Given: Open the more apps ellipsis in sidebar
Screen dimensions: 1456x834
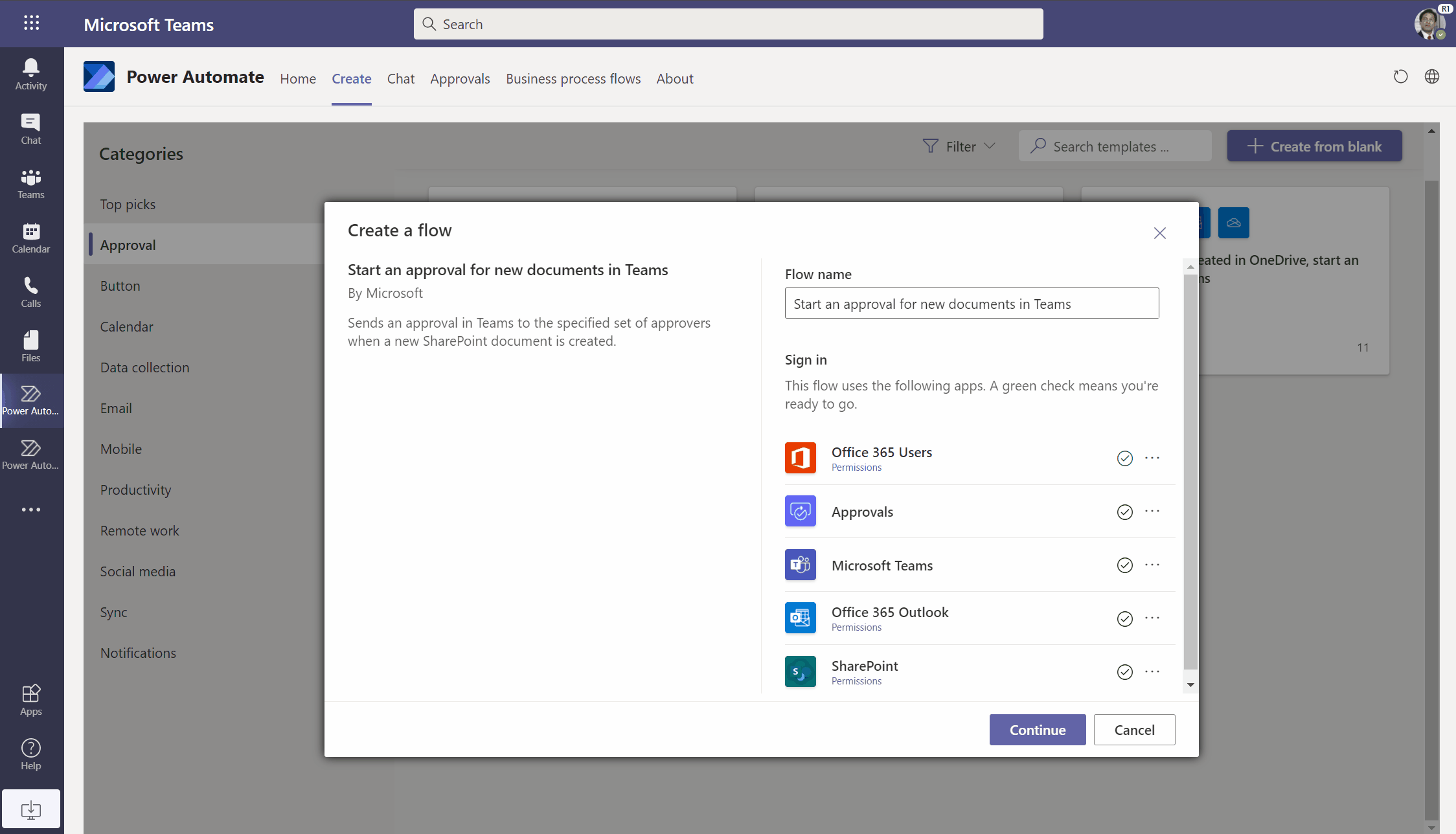Looking at the screenshot, I should point(30,510).
